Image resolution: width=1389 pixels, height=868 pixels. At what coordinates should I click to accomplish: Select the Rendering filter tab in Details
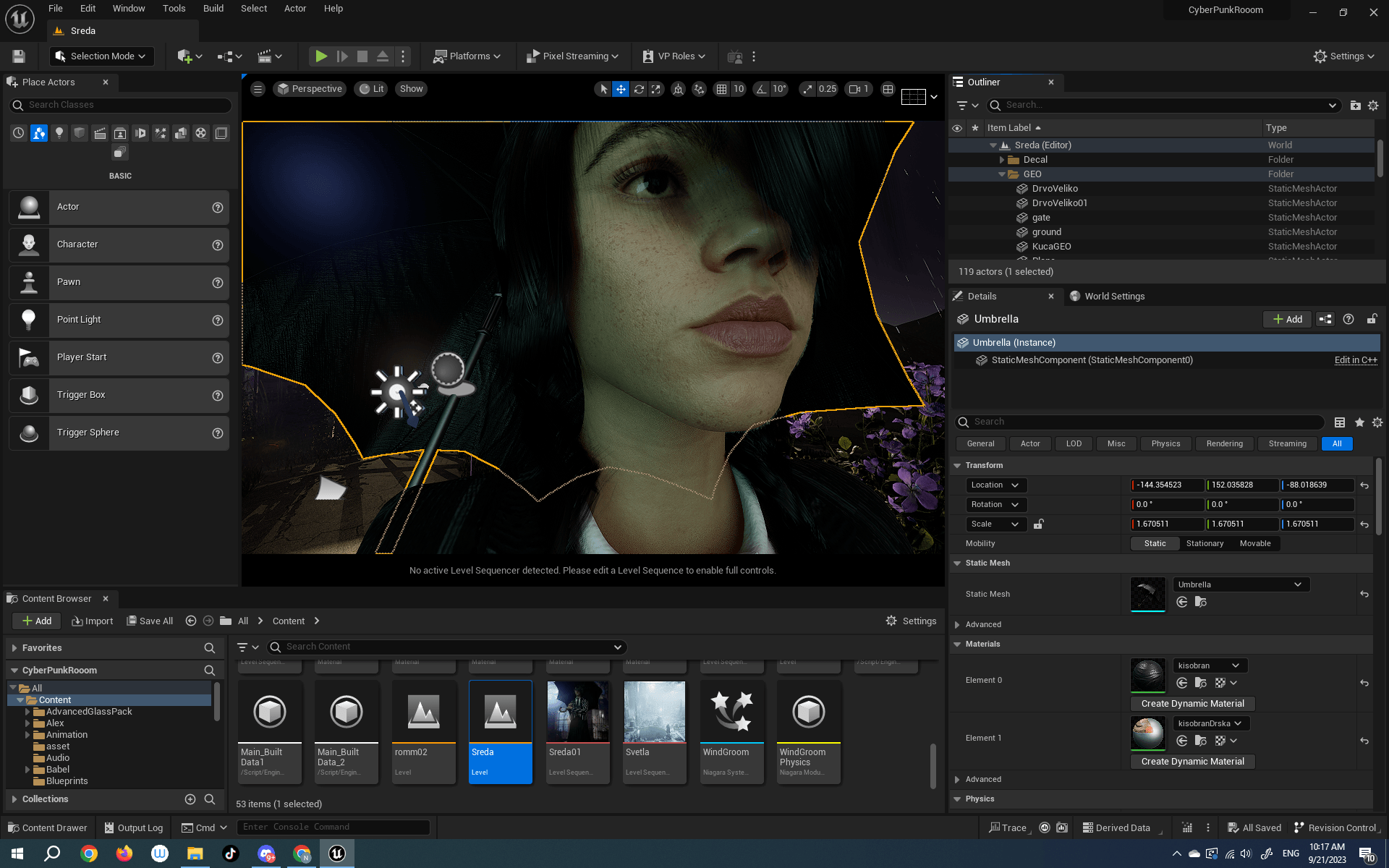[x=1225, y=444]
